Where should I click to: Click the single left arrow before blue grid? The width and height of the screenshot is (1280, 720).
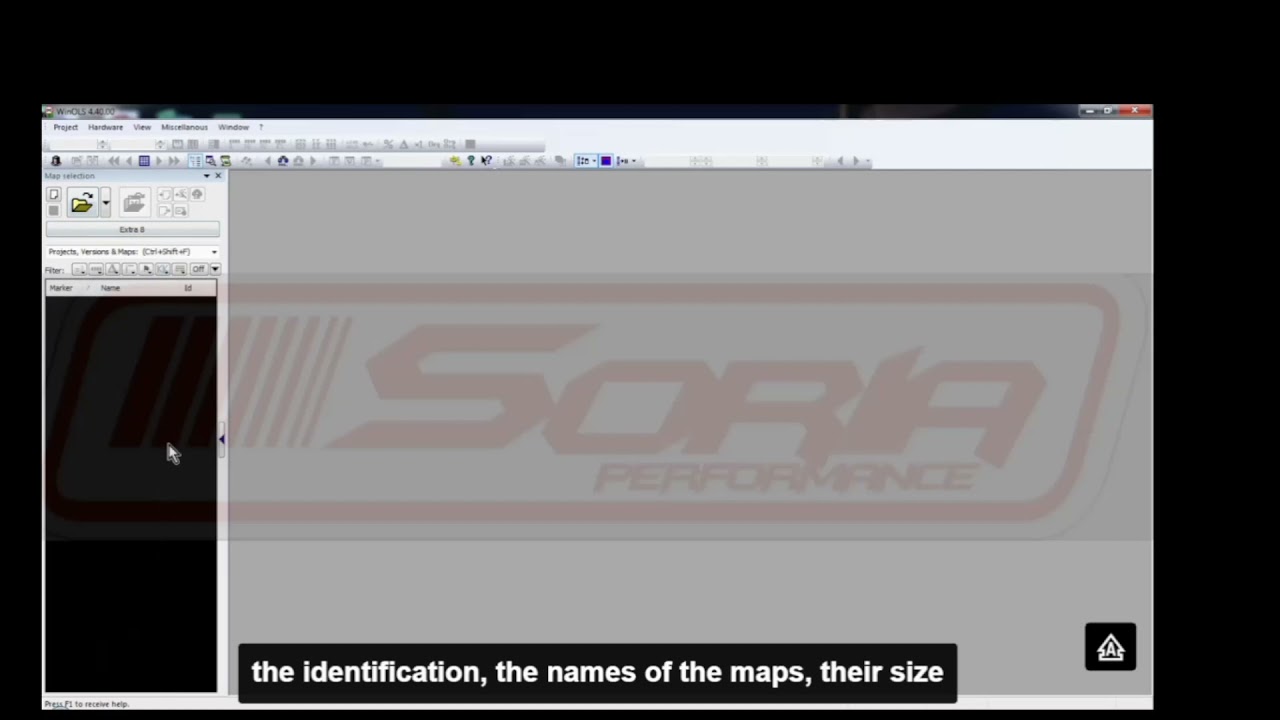click(129, 161)
